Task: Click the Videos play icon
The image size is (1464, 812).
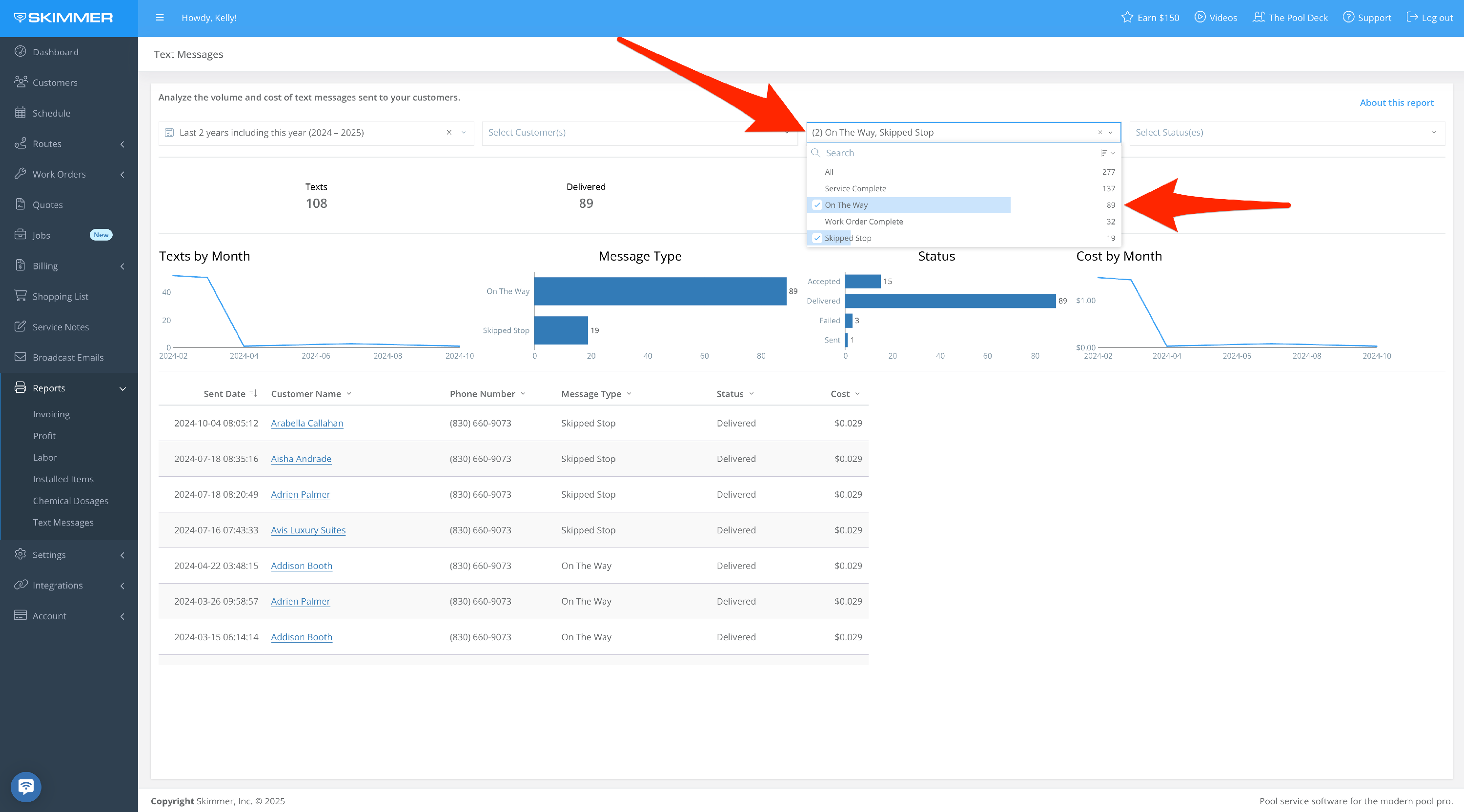Action: [x=1200, y=17]
